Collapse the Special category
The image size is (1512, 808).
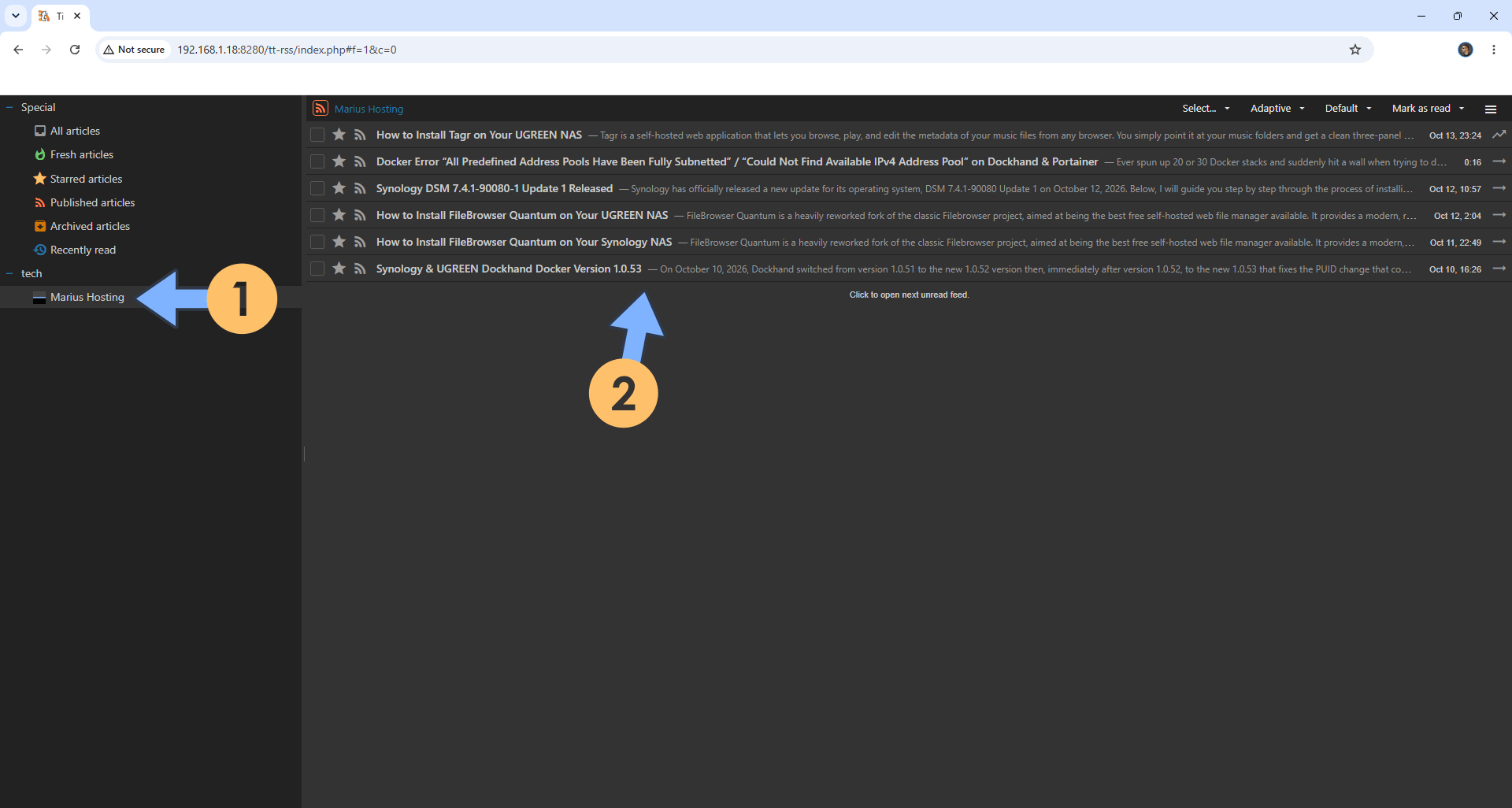coord(9,107)
